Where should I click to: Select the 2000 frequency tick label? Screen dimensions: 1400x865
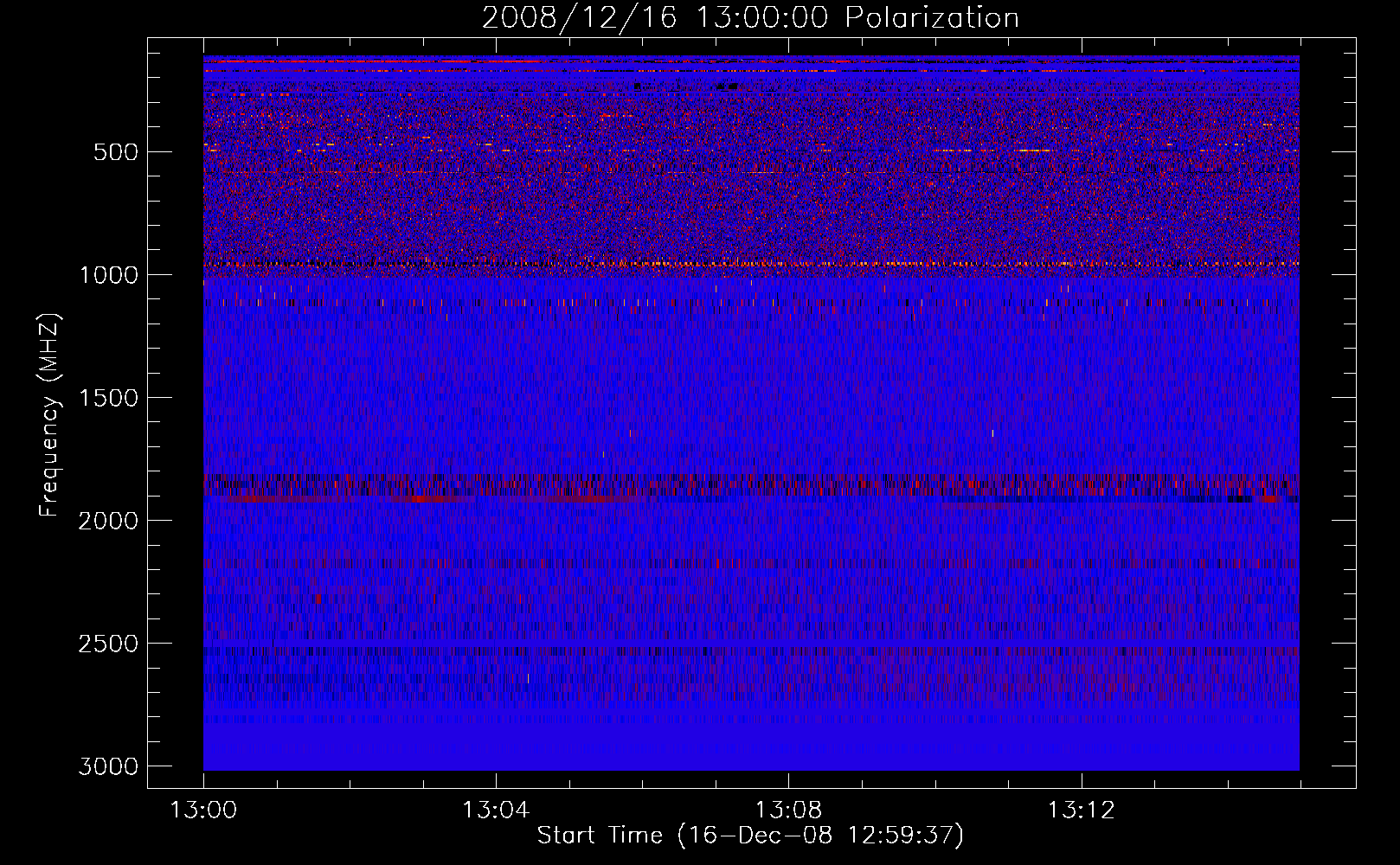tap(108, 521)
